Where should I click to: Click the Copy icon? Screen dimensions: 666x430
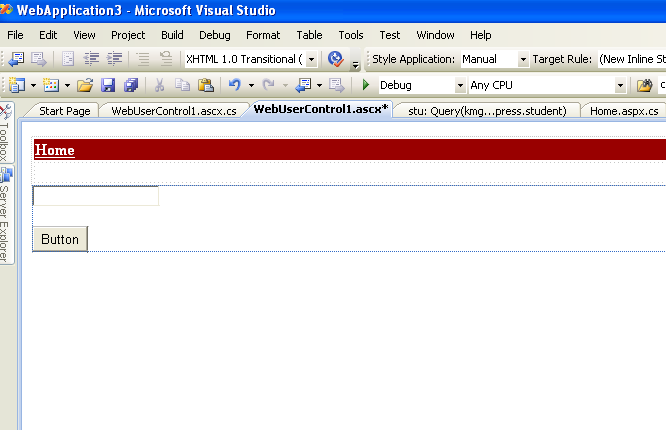[183, 85]
